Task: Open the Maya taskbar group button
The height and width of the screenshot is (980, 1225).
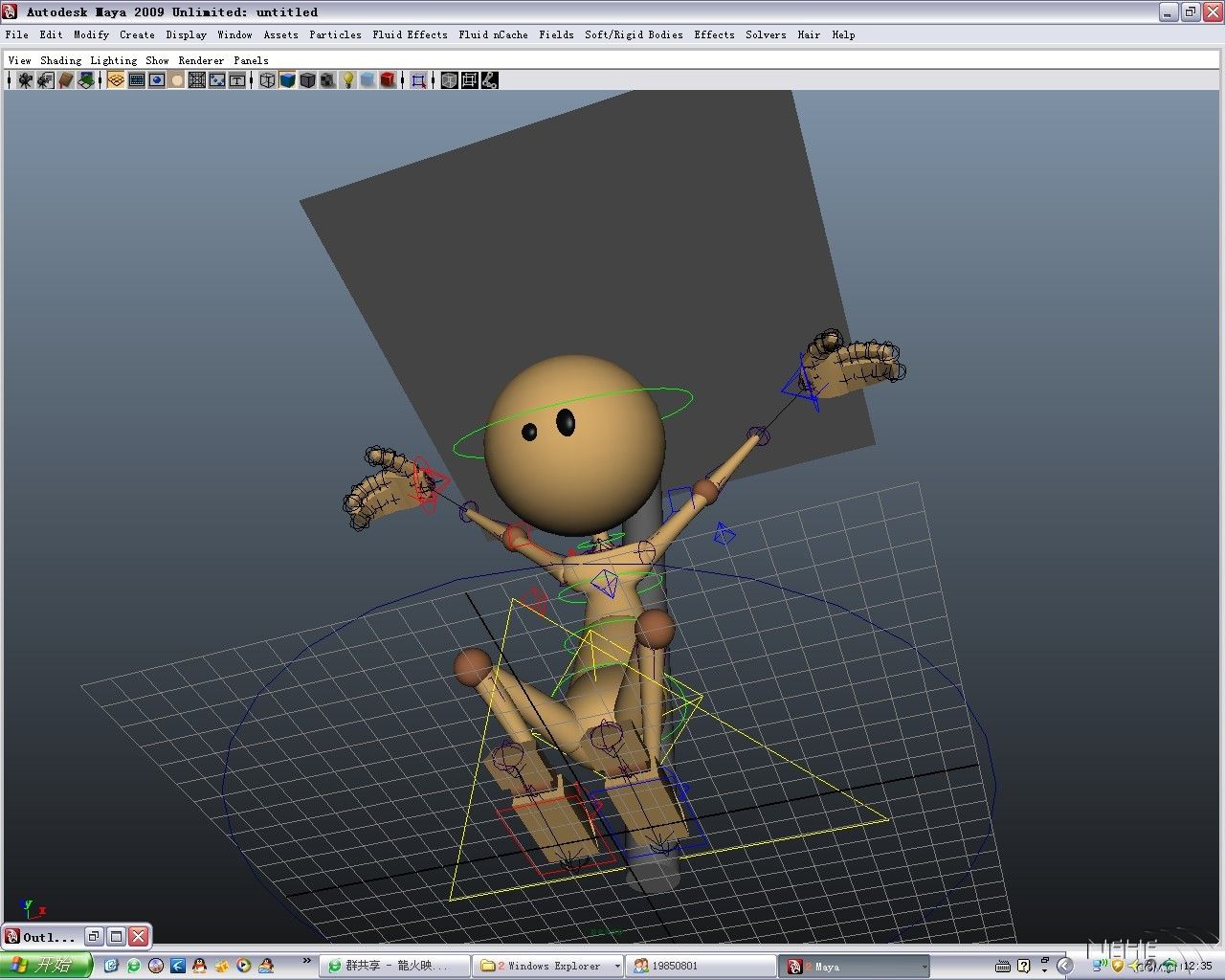Action: point(854,966)
